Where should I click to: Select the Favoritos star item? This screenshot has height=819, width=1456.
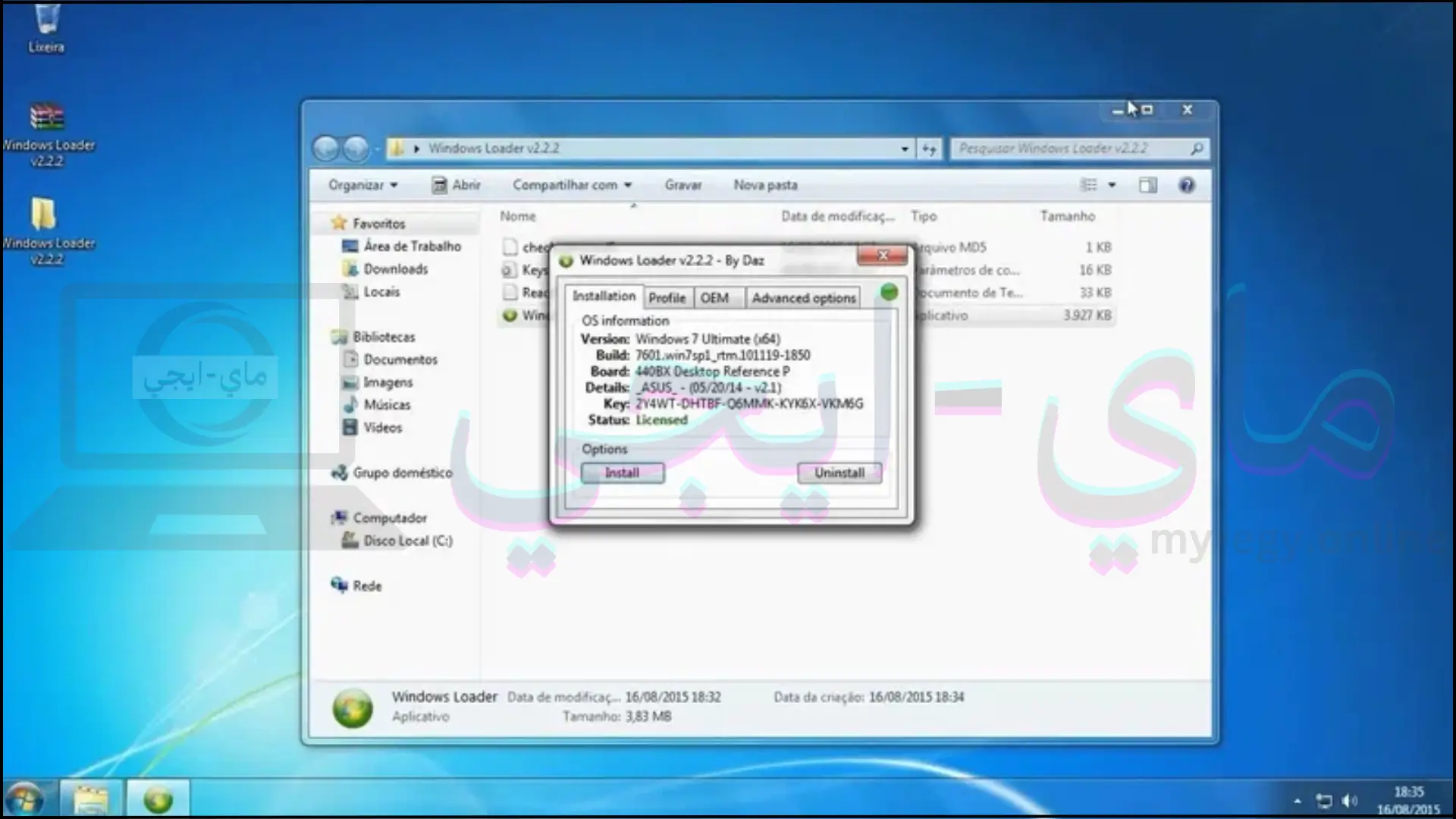(x=369, y=224)
